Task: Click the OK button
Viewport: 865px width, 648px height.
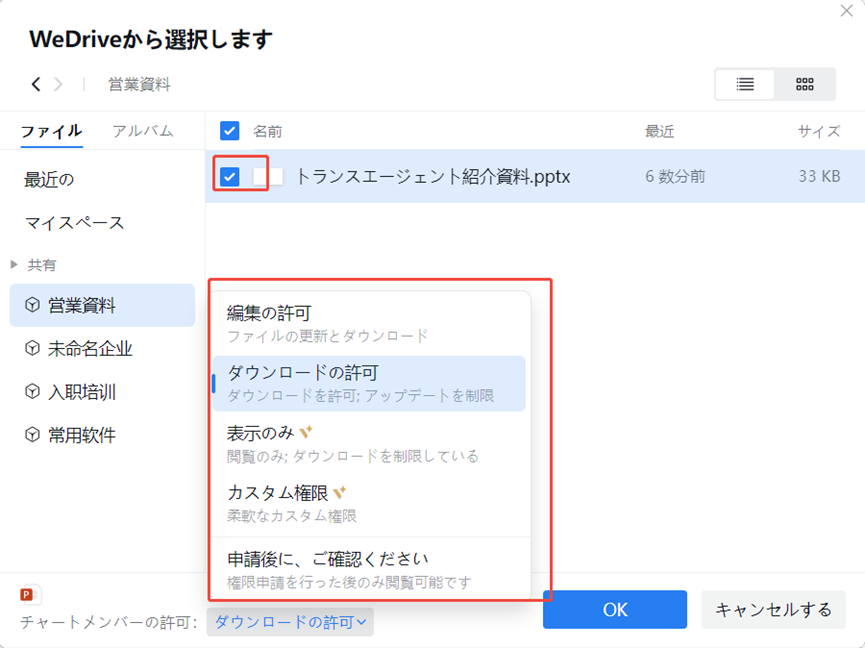Action: coord(614,609)
